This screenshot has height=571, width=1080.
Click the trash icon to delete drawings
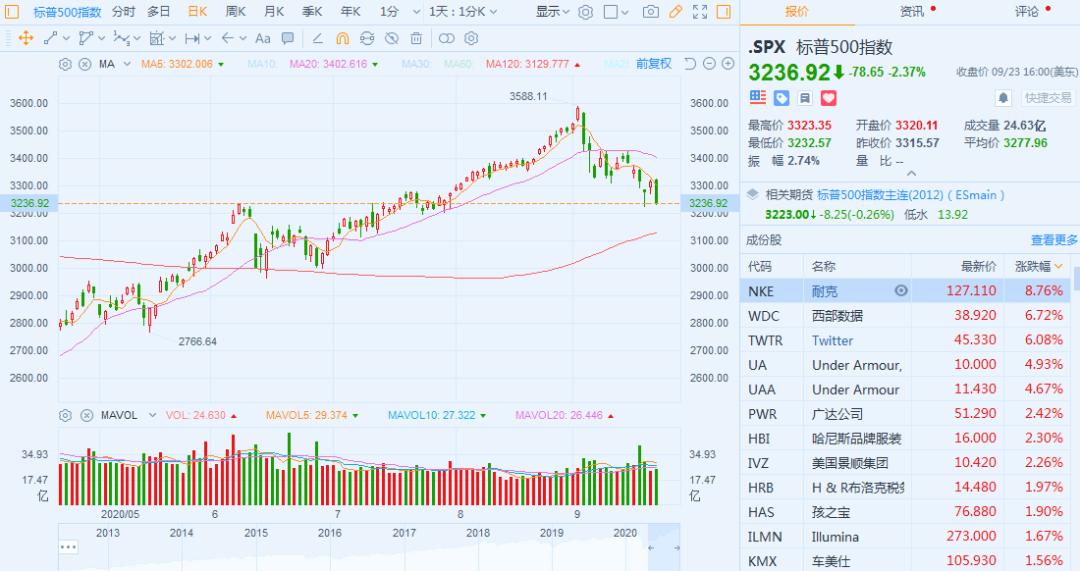click(x=417, y=38)
